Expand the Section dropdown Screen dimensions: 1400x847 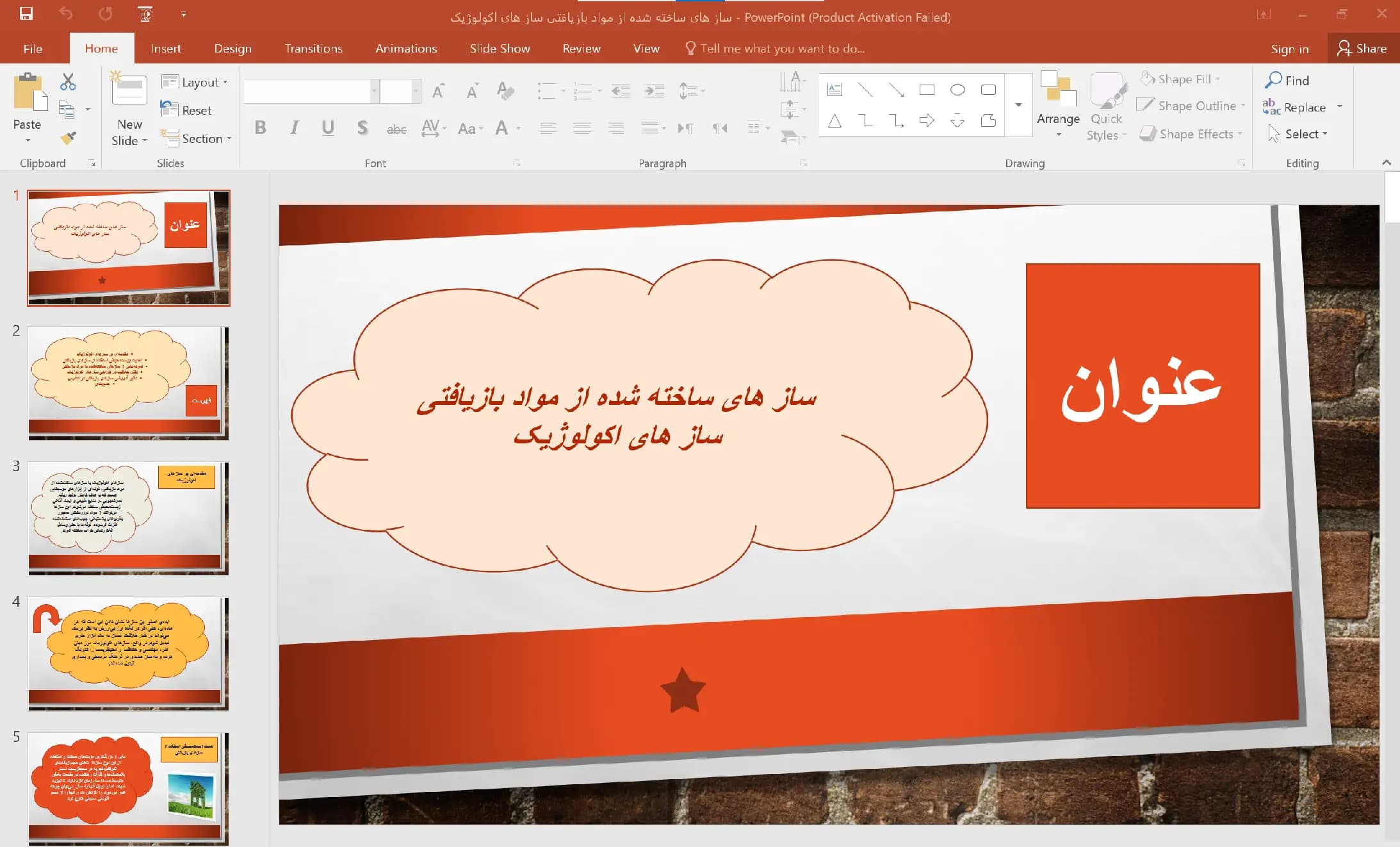click(196, 138)
